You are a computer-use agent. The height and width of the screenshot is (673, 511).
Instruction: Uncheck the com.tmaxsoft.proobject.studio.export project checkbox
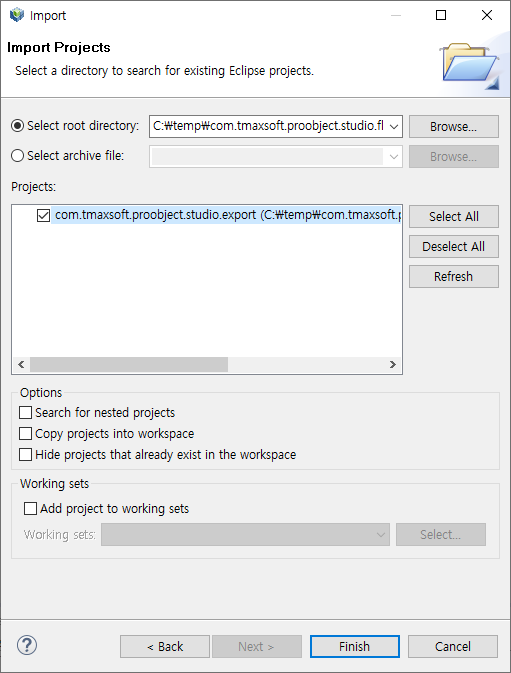click(43, 215)
